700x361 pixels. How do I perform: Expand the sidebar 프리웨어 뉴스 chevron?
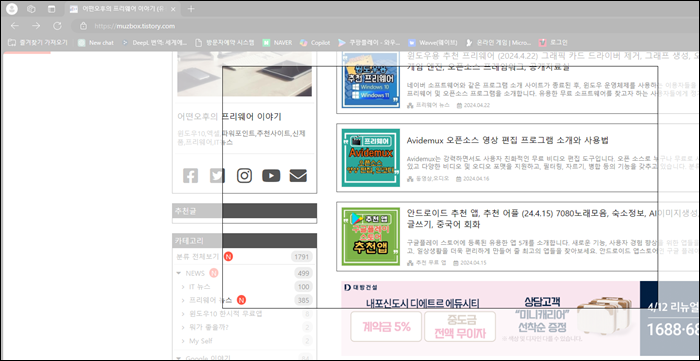coord(183,300)
